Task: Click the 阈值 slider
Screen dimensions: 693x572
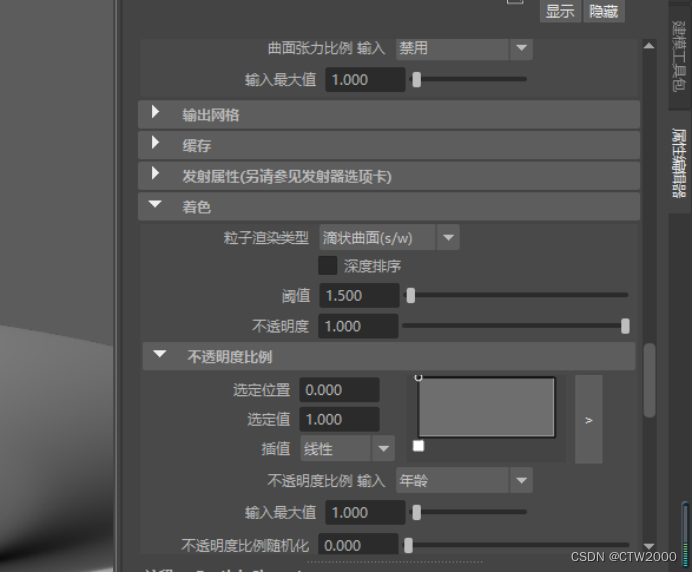Action: point(517,295)
